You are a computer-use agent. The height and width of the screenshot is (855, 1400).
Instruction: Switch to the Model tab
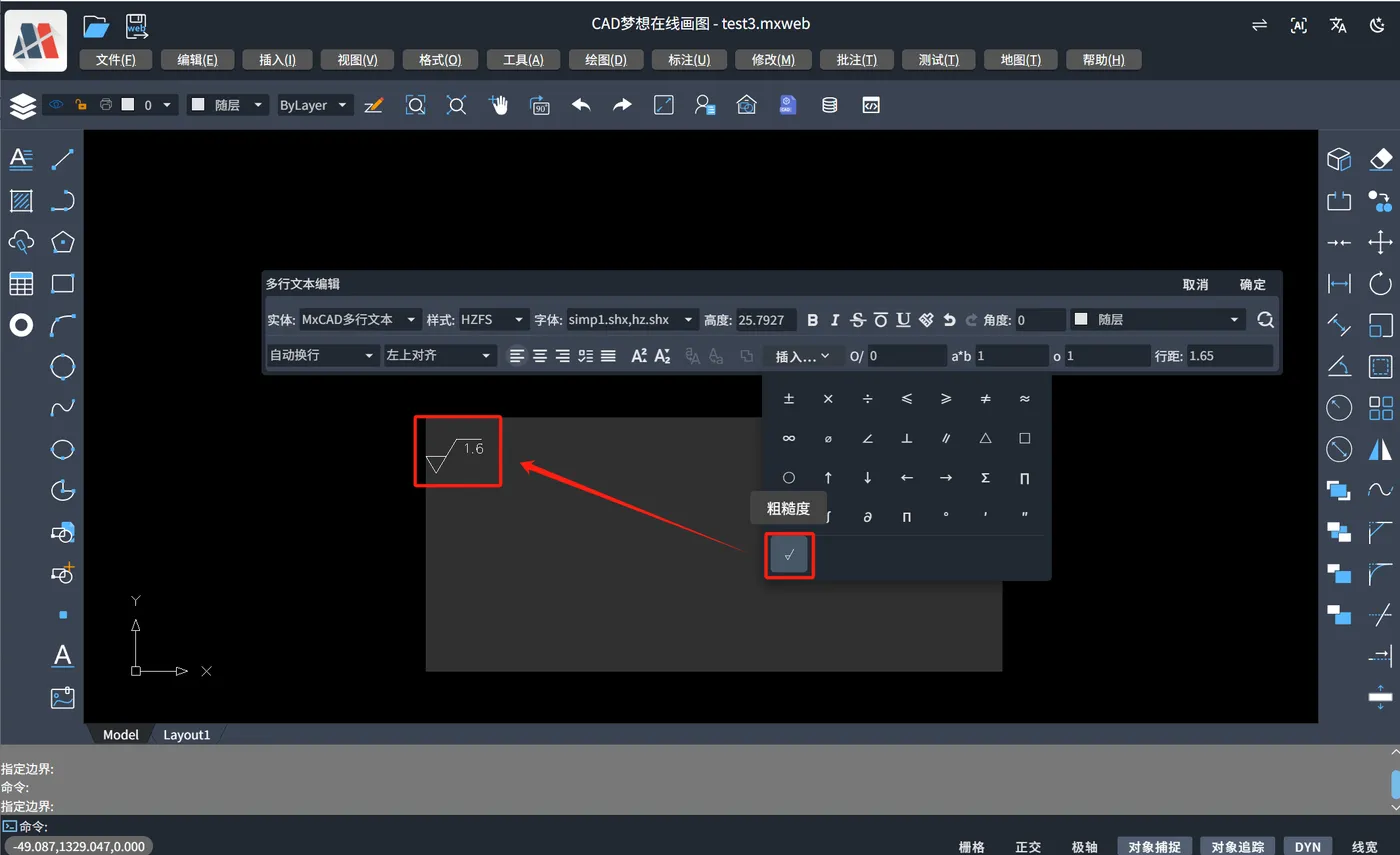121,734
